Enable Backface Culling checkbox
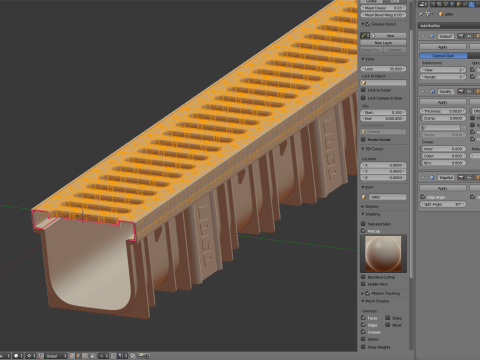The height and width of the screenshot is (360, 480). (363, 277)
